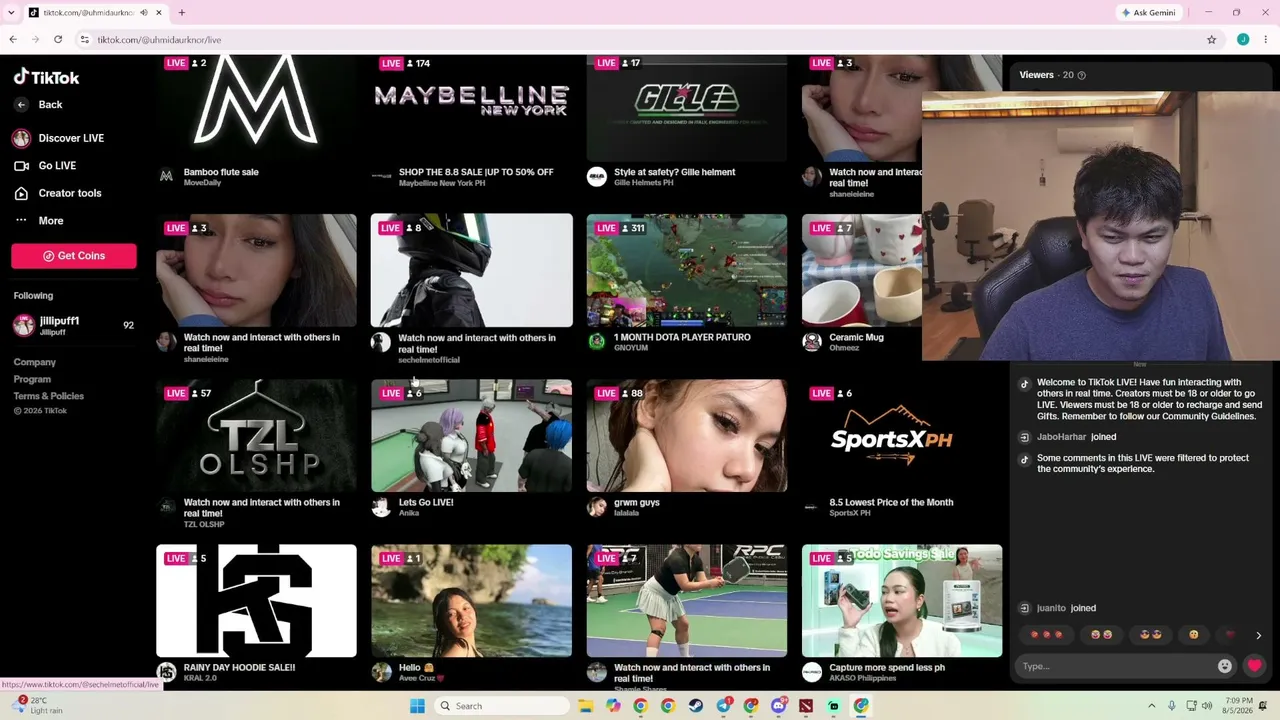
Task: Show more quick emoji reactions arrow
Action: (1258, 635)
